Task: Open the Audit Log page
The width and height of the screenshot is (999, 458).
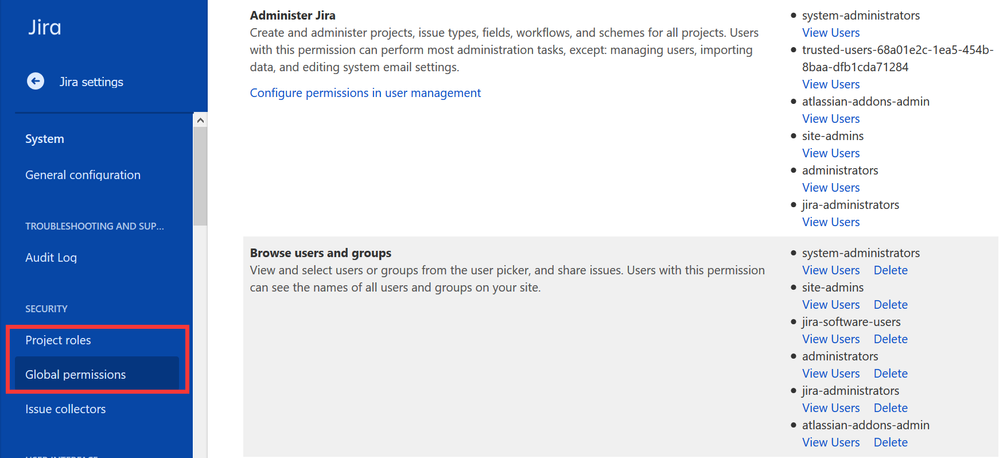Action: 51,257
